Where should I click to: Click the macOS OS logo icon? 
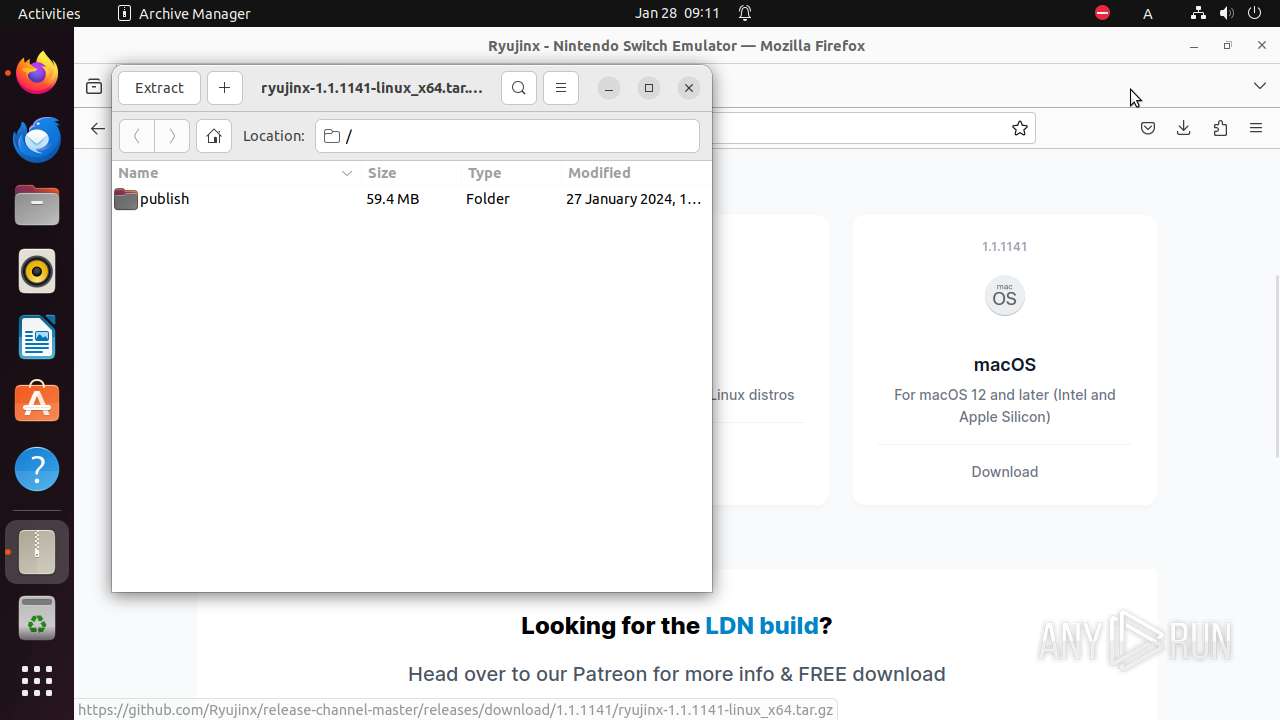tap(1005, 296)
